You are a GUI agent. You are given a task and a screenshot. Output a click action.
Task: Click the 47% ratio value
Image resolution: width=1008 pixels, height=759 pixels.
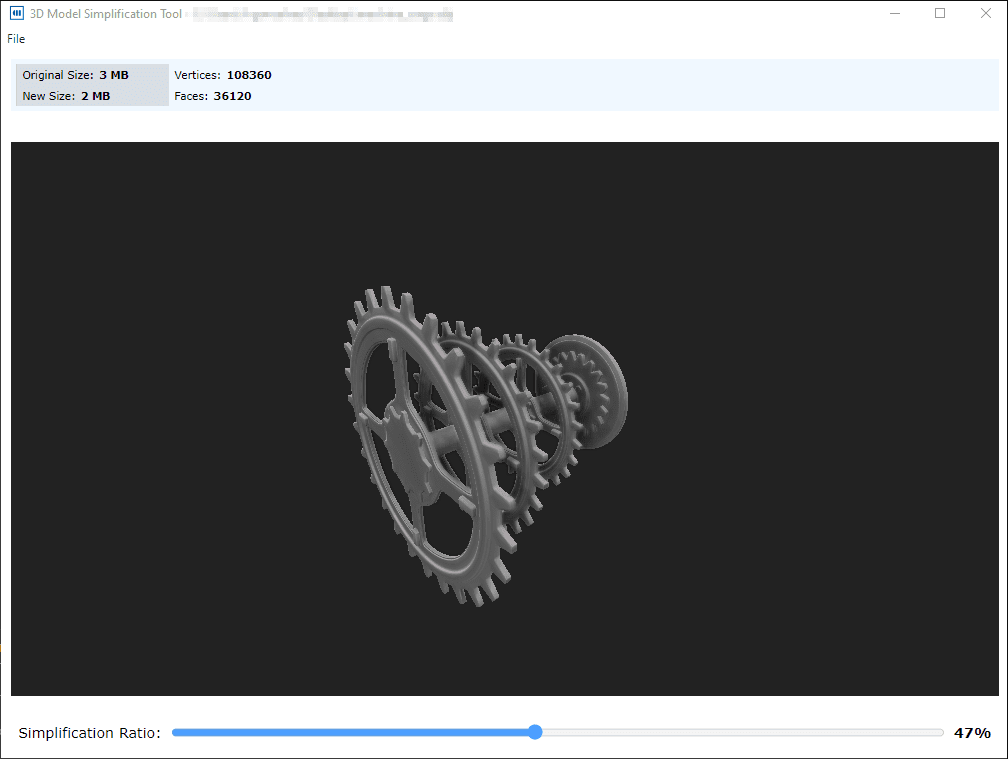point(971,733)
